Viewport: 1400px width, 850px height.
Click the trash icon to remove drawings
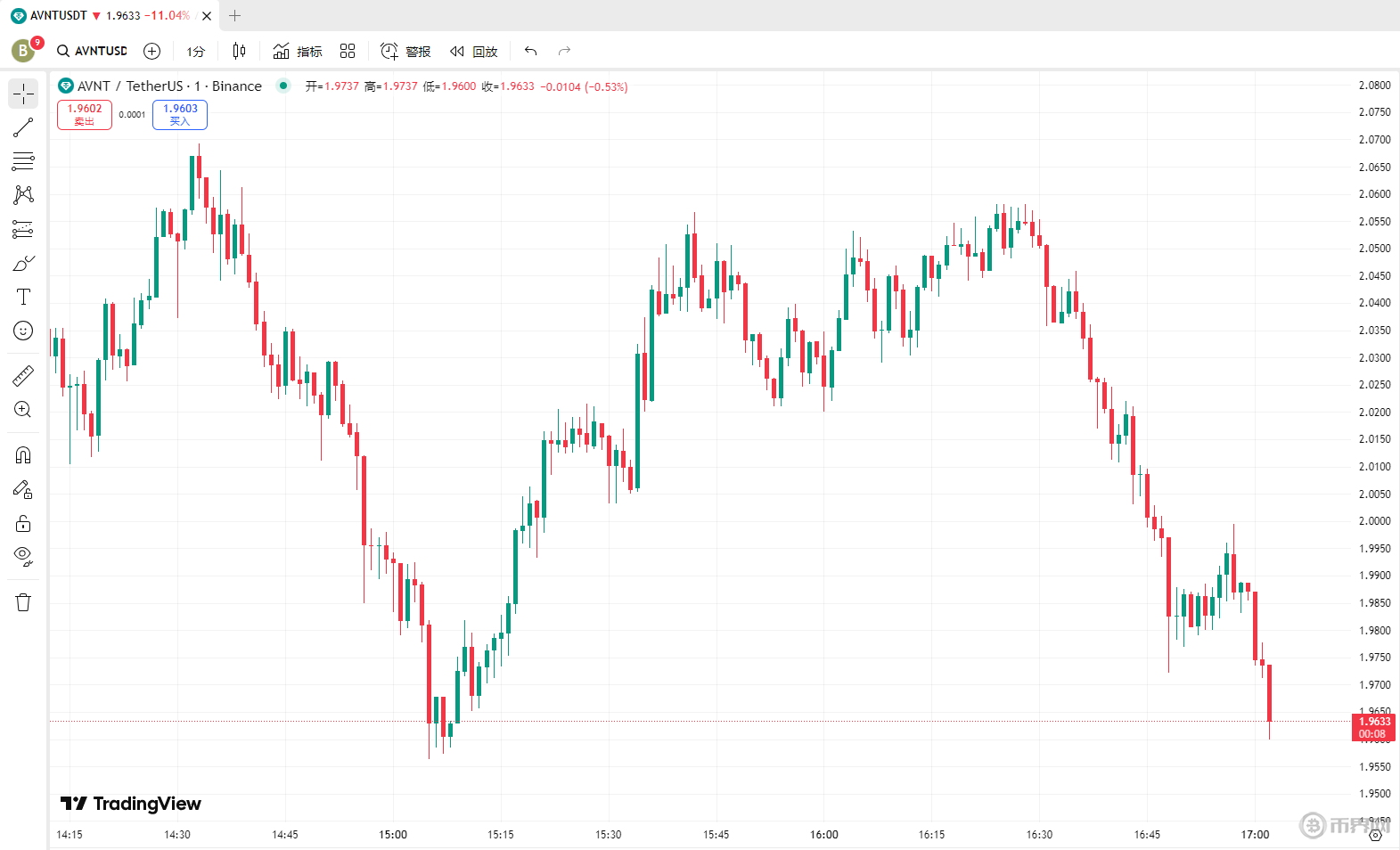pos(23,602)
